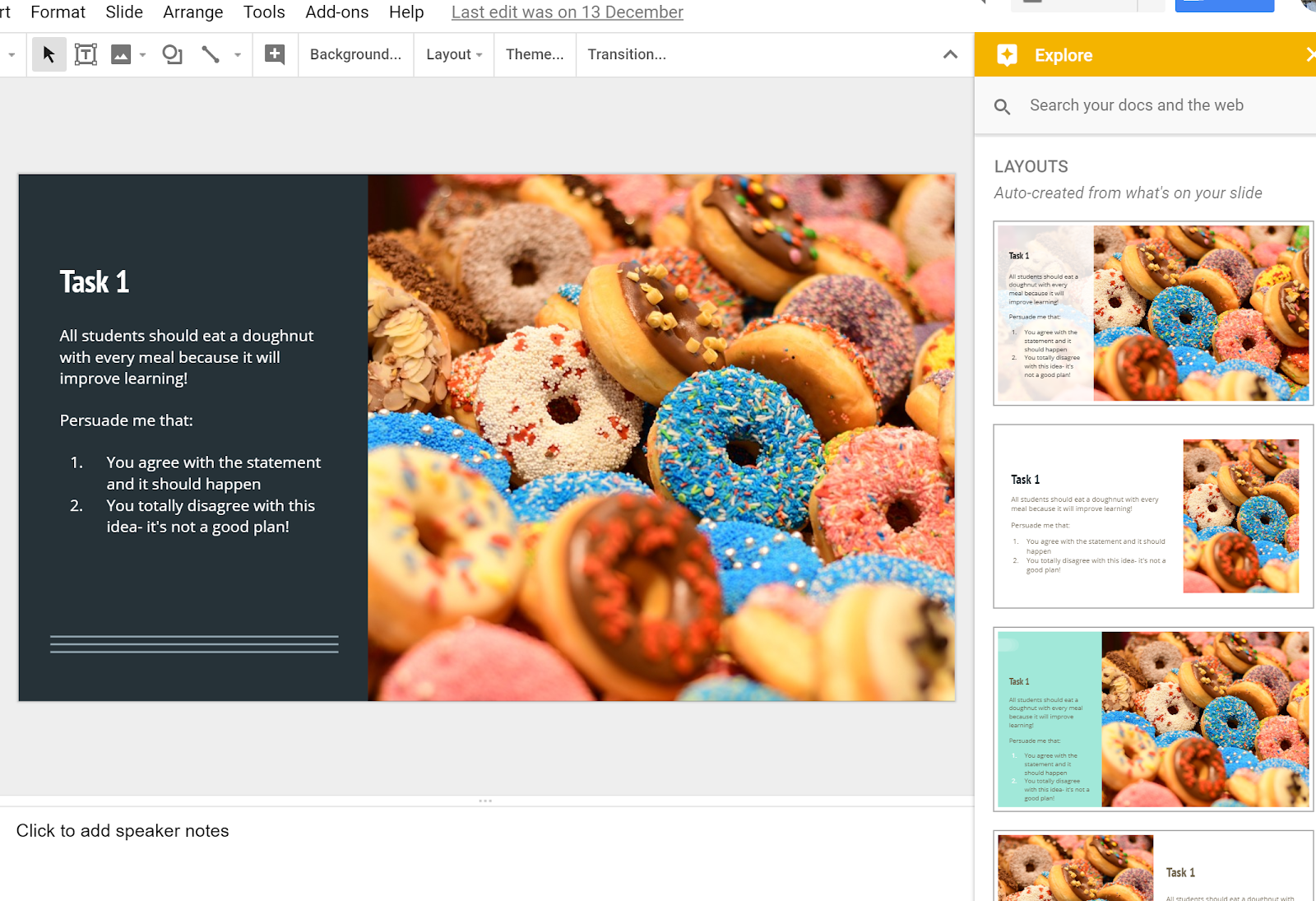Image resolution: width=1316 pixels, height=901 pixels.
Task: Open the Transition panel
Action: [627, 54]
